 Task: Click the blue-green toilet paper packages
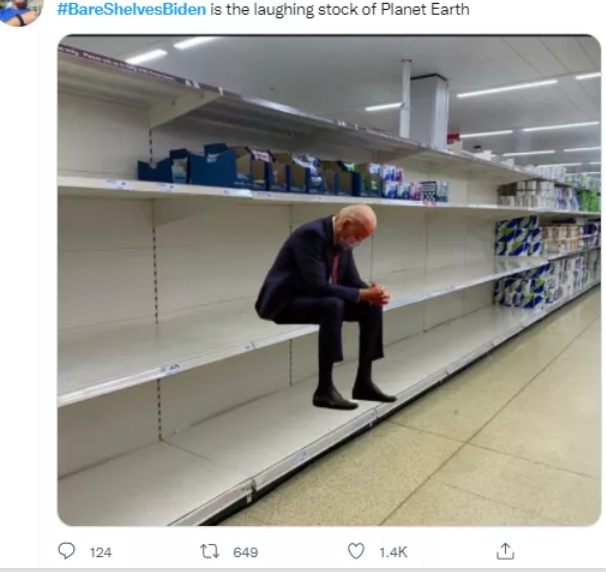tap(519, 262)
